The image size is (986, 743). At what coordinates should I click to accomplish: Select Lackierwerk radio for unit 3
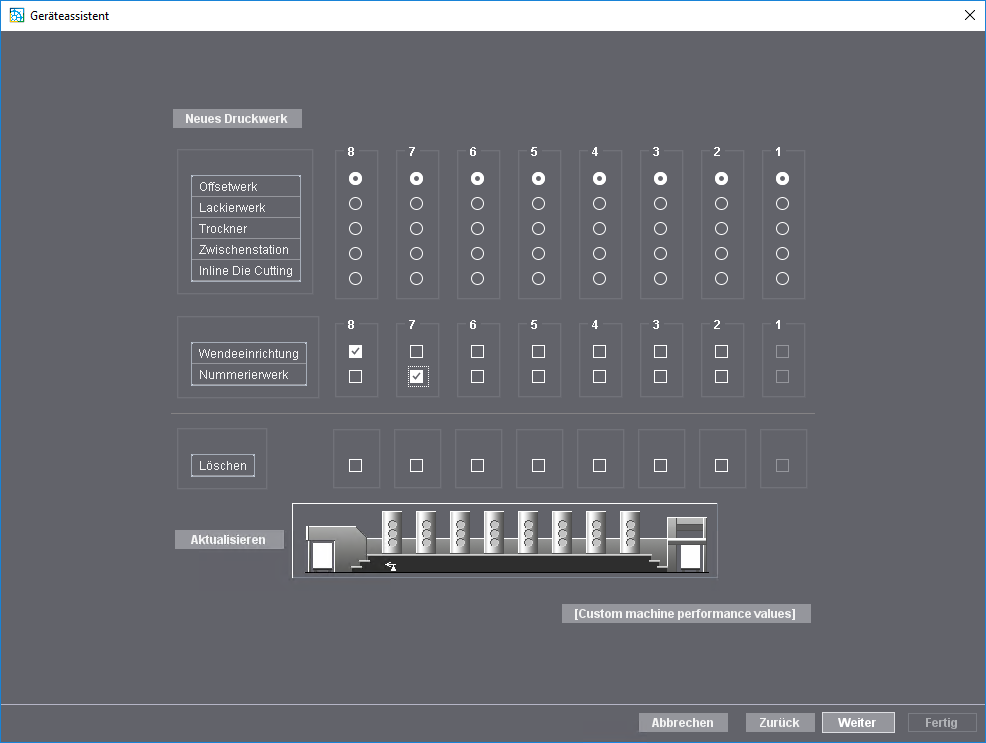point(660,204)
